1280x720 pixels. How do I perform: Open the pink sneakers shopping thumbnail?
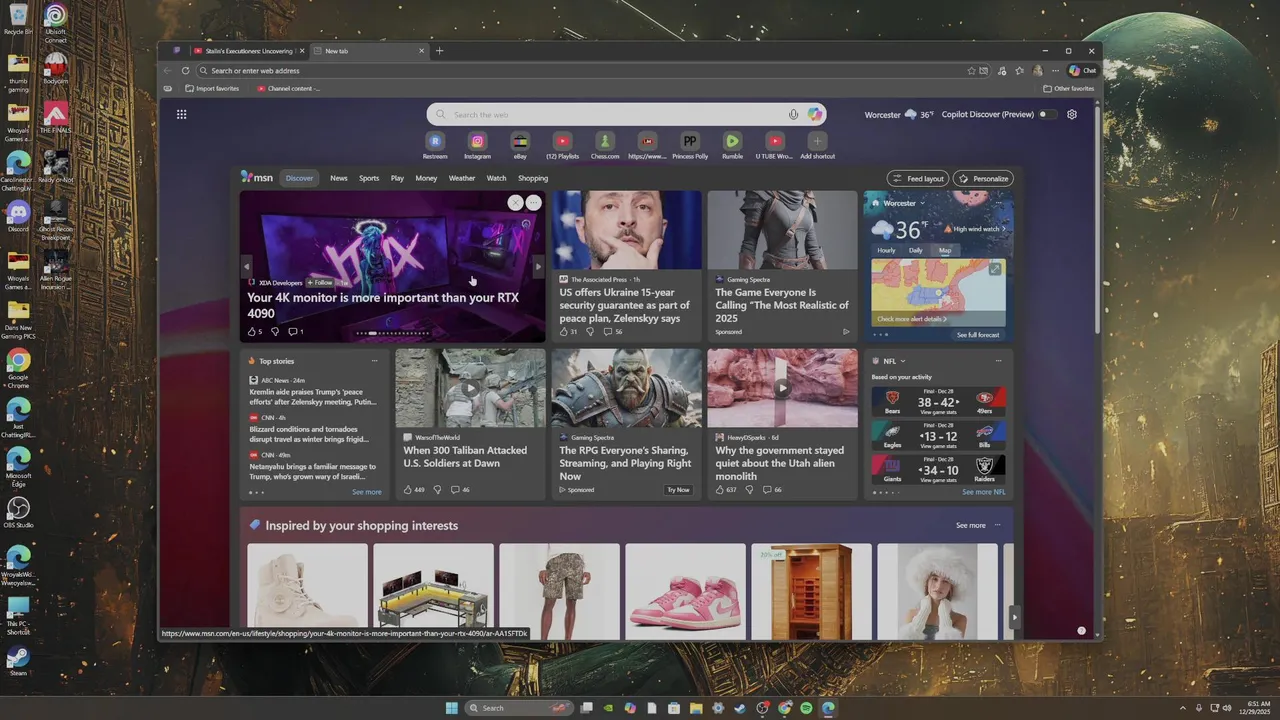click(x=685, y=591)
